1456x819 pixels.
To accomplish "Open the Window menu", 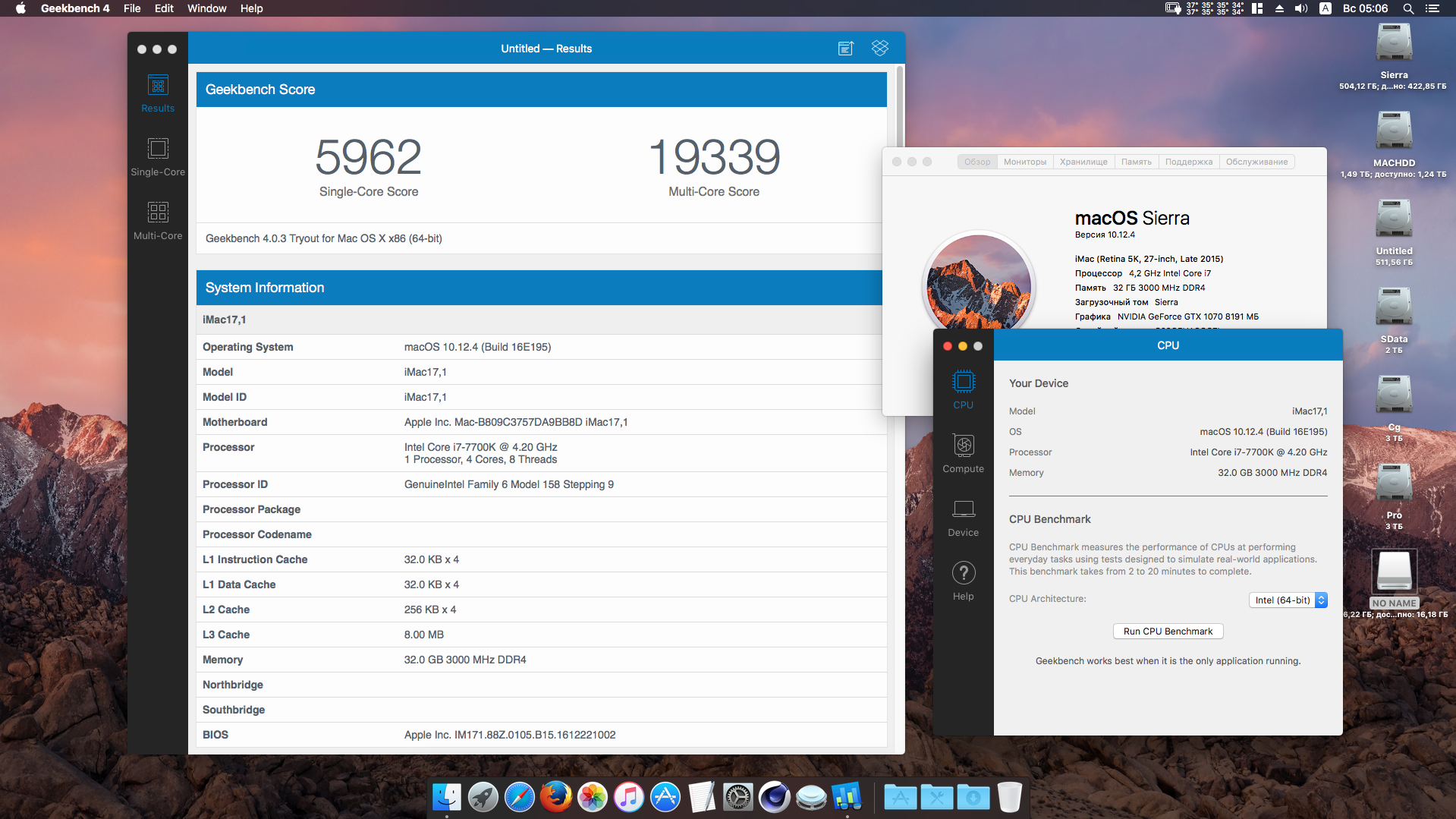I will [x=207, y=8].
